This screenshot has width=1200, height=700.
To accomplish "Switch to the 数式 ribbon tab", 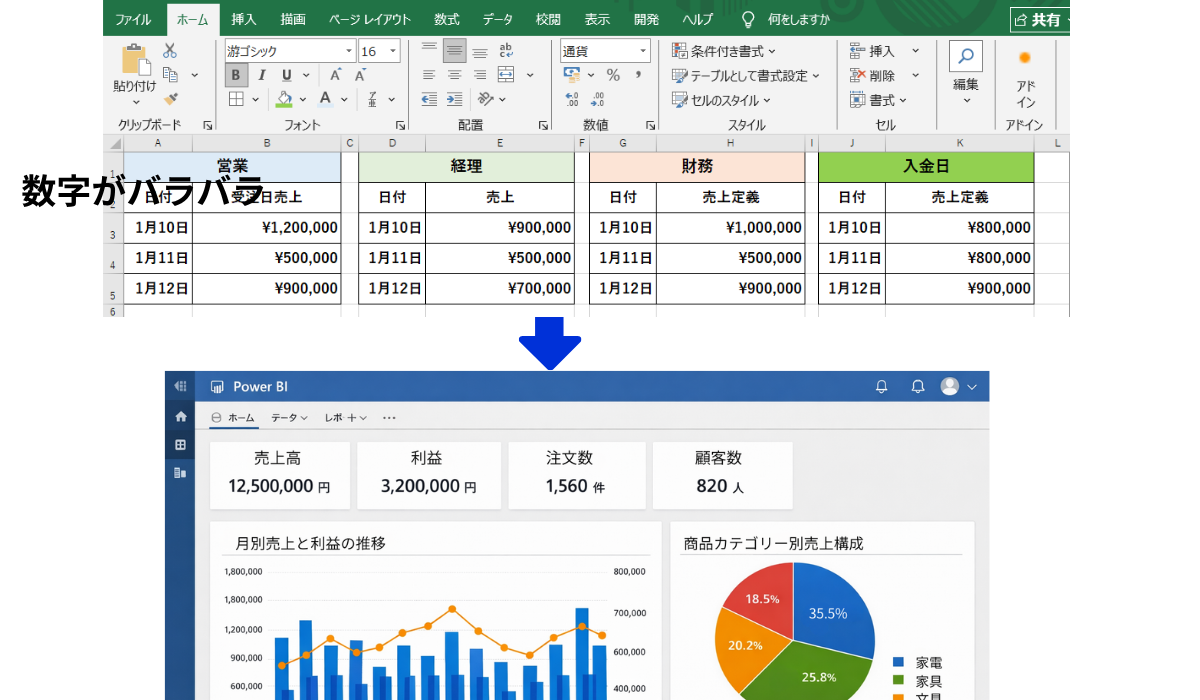I will tap(447, 19).
